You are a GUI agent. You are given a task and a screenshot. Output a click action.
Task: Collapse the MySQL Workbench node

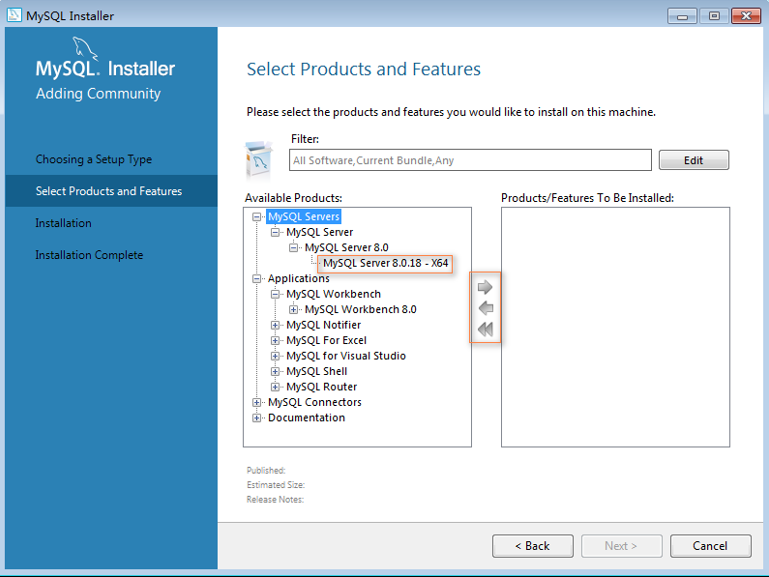(275, 294)
